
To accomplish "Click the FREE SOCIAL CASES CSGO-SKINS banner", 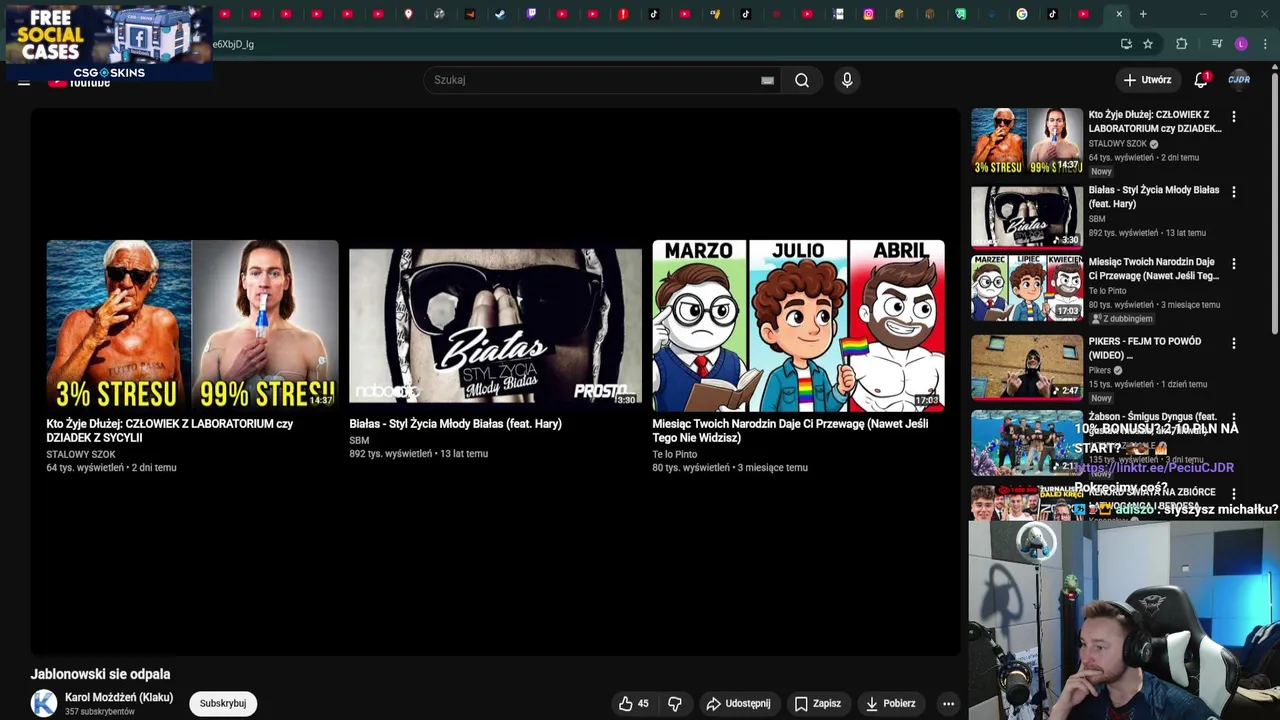I will point(108,42).
